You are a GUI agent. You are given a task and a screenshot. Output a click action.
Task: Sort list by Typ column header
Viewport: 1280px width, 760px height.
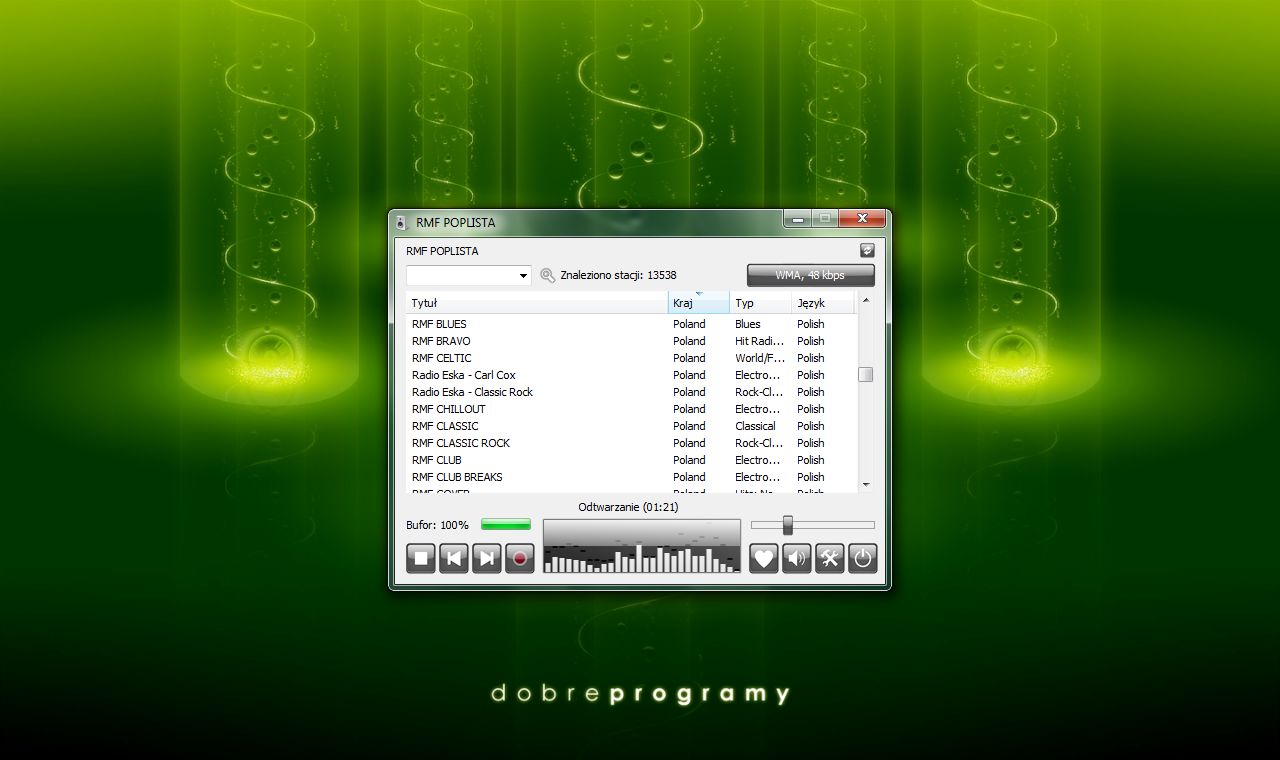click(x=761, y=303)
